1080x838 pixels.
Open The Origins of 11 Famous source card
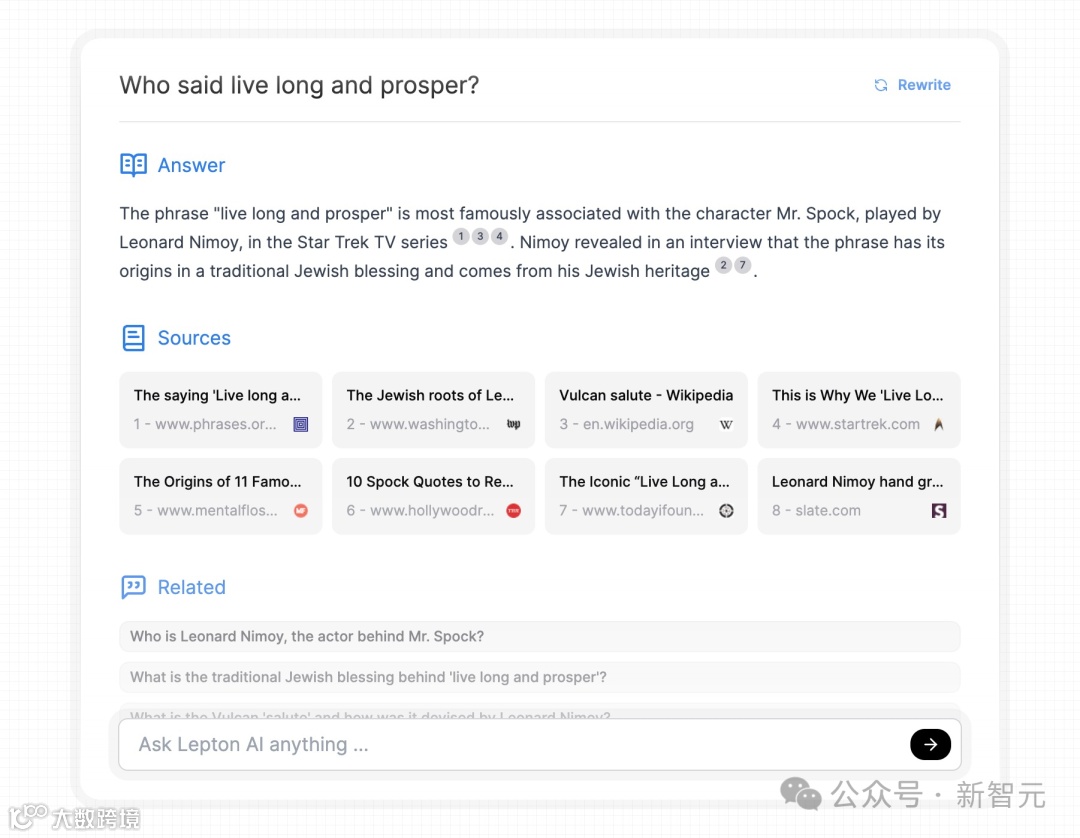(x=220, y=495)
